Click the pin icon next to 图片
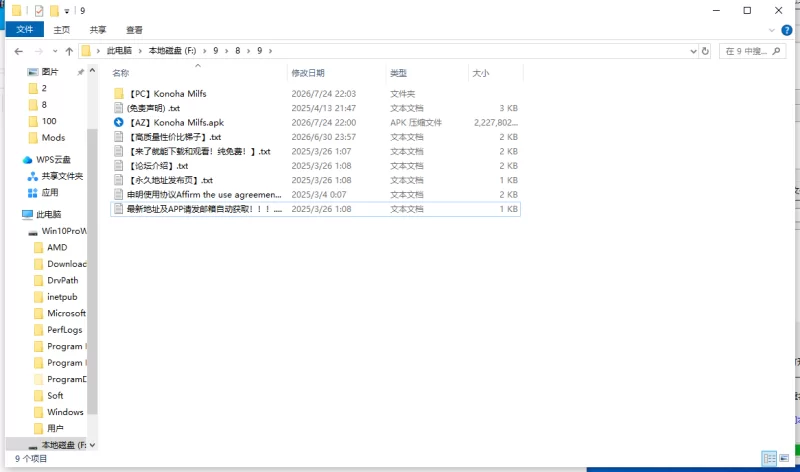800x472 pixels. (80, 72)
